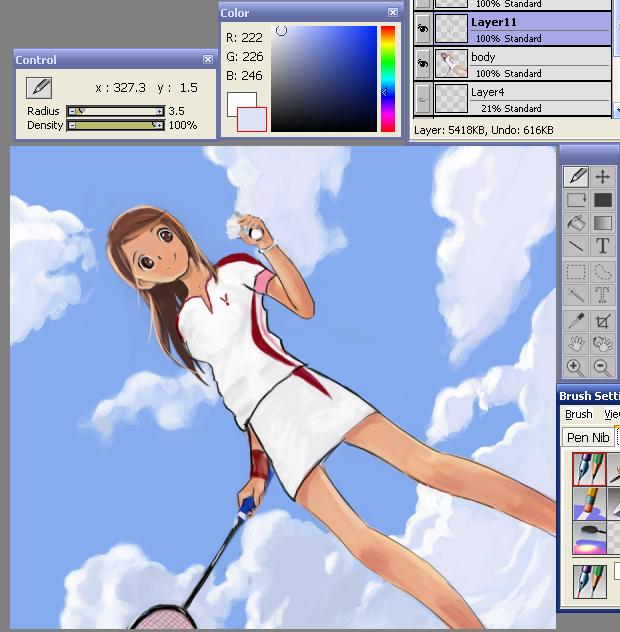Open the View menu in Brush Settings
Image resolution: width=620 pixels, height=632 pixels.
click(x=612, y=414)
